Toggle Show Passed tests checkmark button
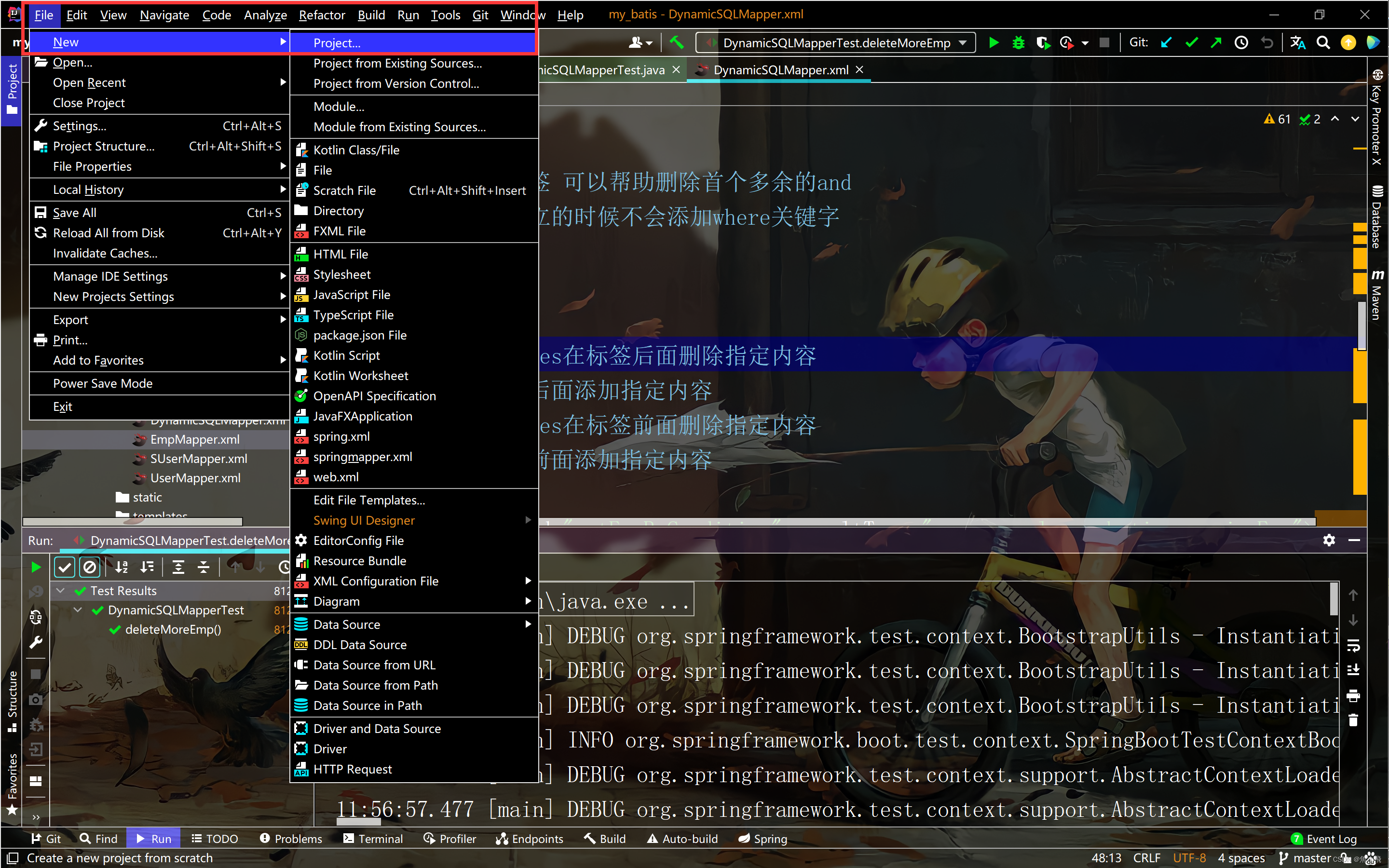 tap(64, 567)
